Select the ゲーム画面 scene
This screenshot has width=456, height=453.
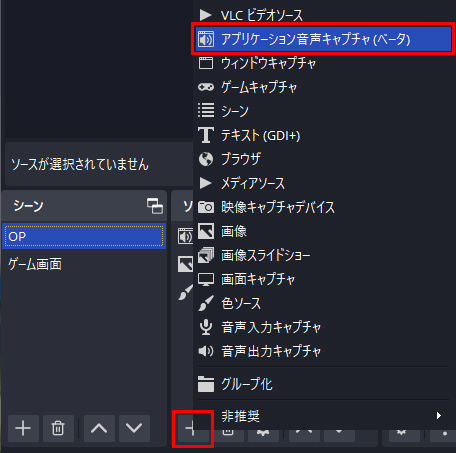tap(84, 264)
